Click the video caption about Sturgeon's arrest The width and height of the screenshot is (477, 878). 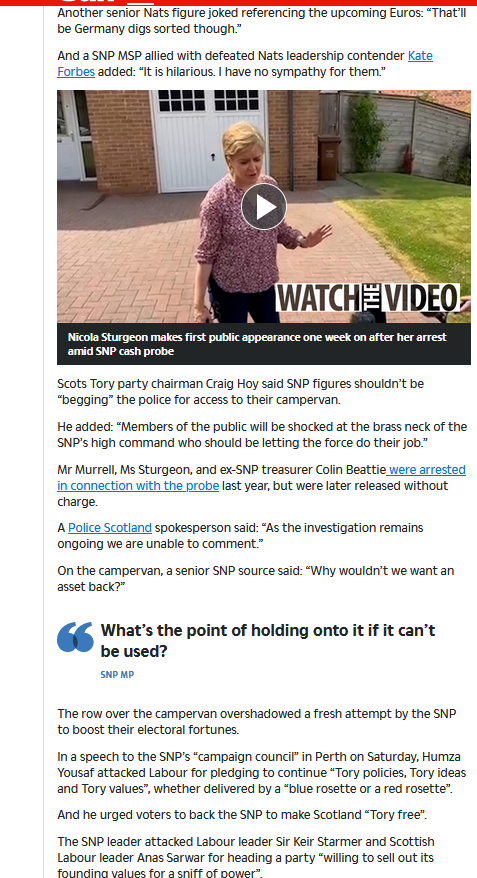pyautogui.click(x=257, y=344)
